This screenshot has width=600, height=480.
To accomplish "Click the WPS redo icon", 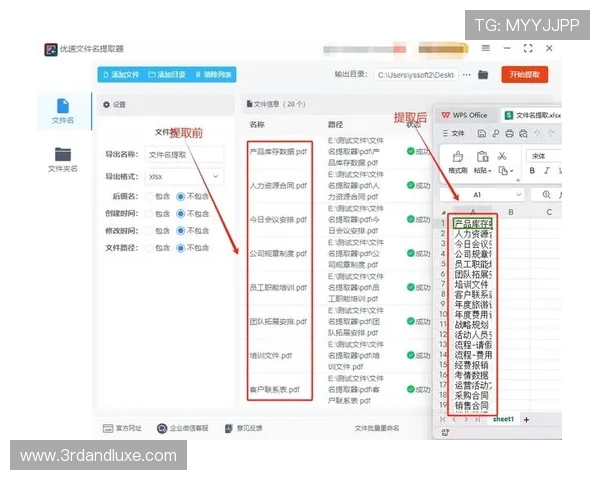I will pos(551,134).
